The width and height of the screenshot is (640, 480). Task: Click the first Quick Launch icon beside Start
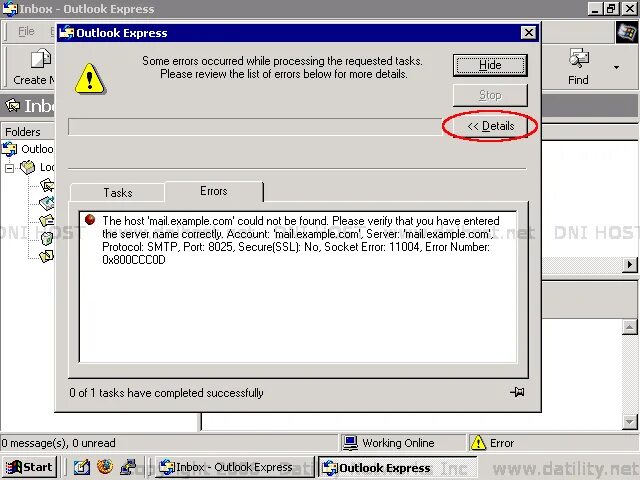pyautogui.click(x=82, y=467)
